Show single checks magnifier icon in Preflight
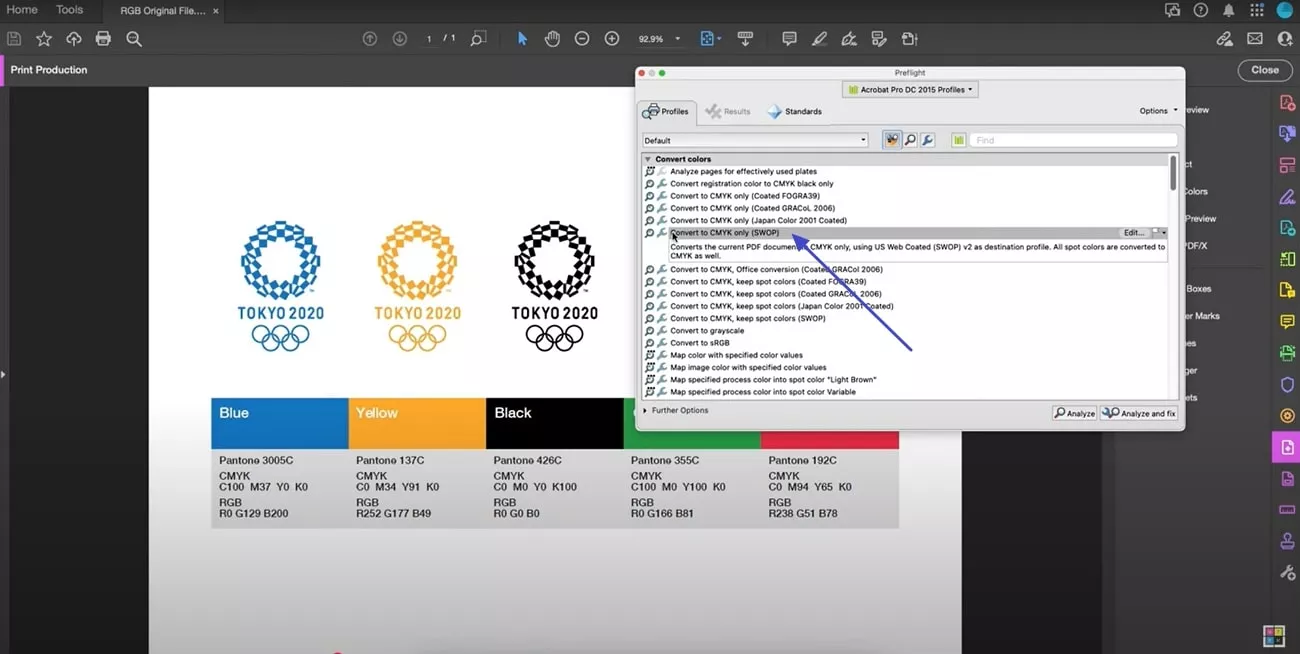1300x654 pixels. (910, 140)
